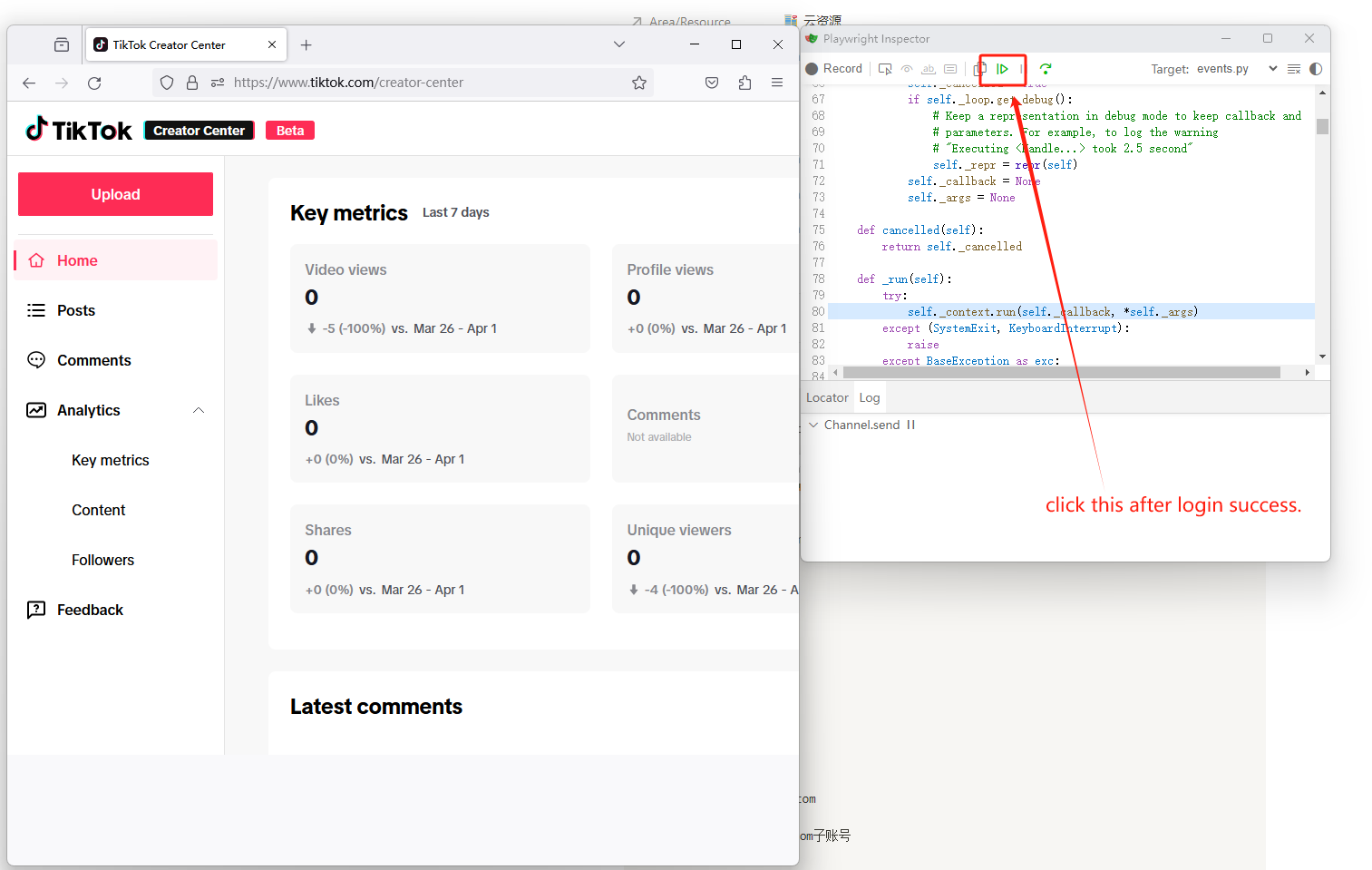Switch to the Log tab
Screen dimensions: 1372x870
click(x=870, y=397)
